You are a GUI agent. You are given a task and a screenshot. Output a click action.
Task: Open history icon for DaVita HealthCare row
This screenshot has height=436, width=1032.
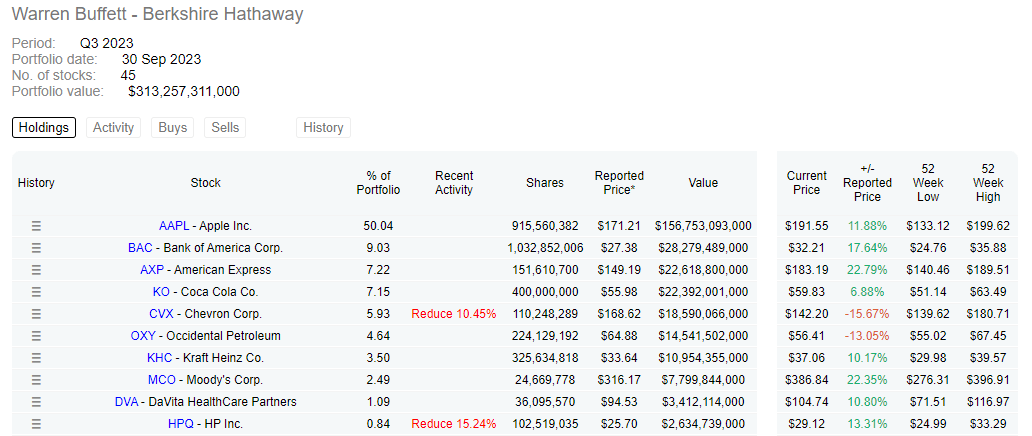tap(36, 402)
